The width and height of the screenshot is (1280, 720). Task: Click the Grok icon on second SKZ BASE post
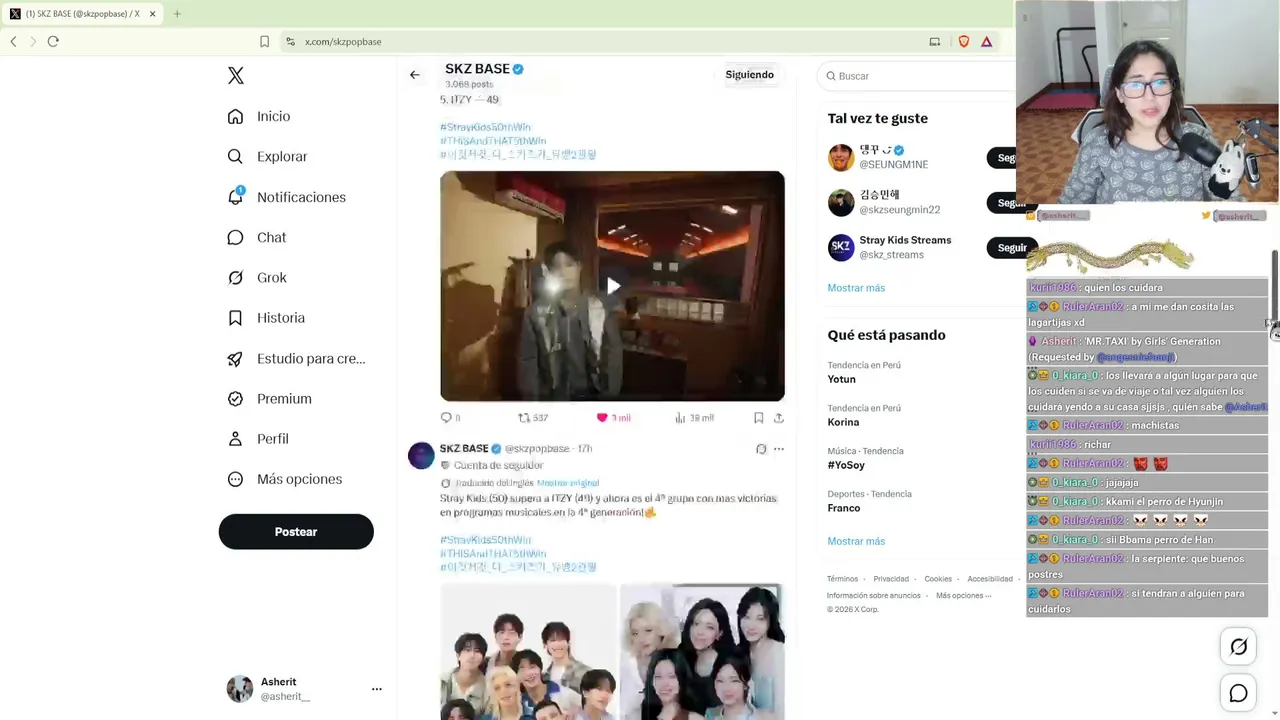pyautogui.click(x=761, y=449)
